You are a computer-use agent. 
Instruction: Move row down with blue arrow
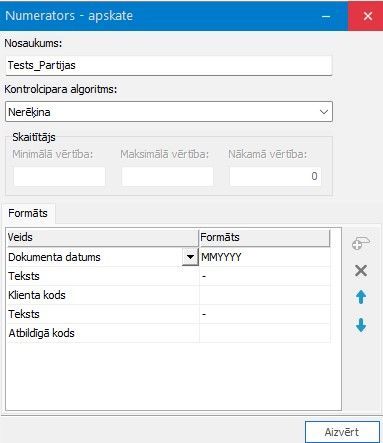pyautogui.click(x=361, y=325)
